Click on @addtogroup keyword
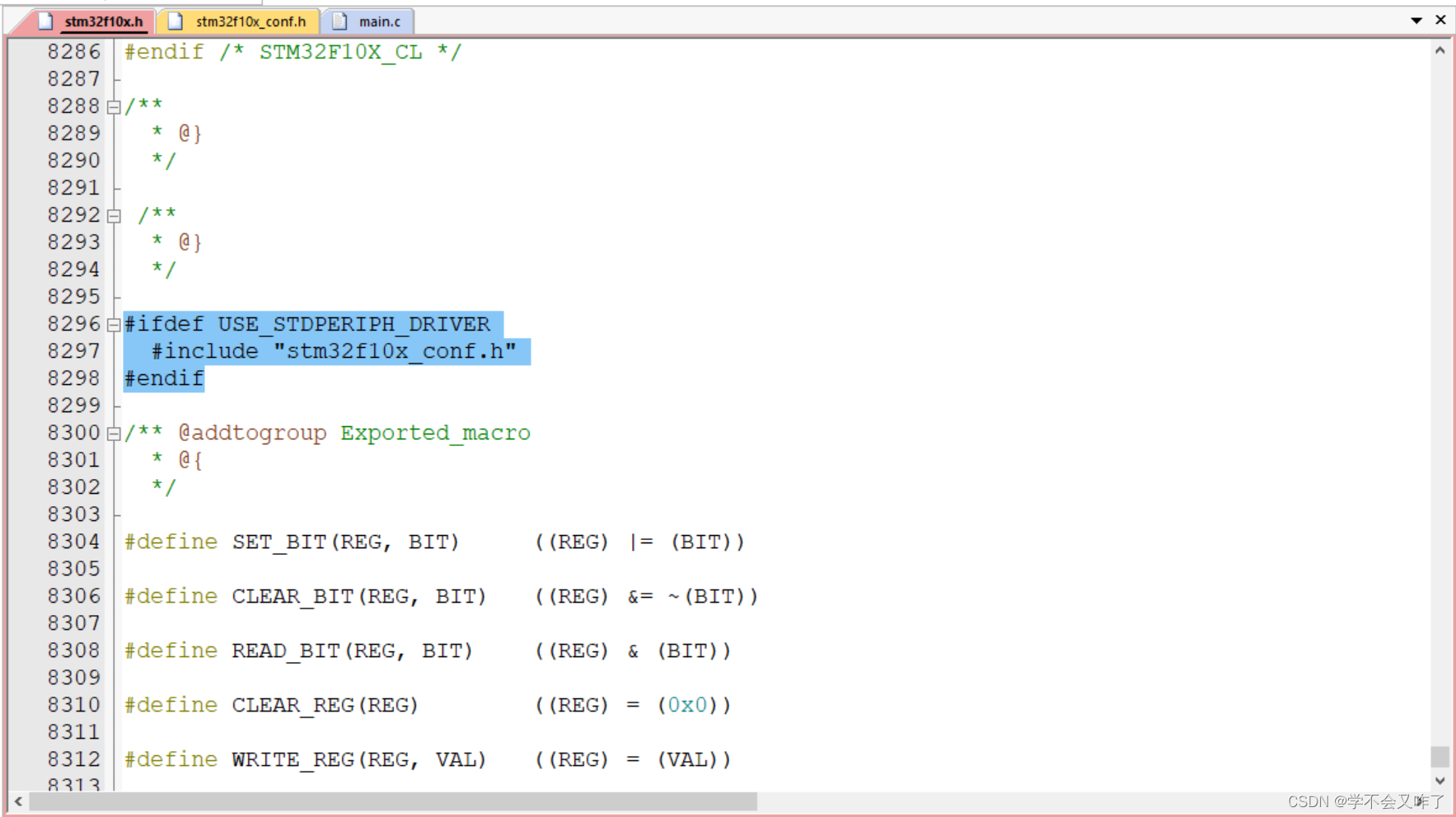This screenshot has width=1456, height=817. tap(252, 433)
